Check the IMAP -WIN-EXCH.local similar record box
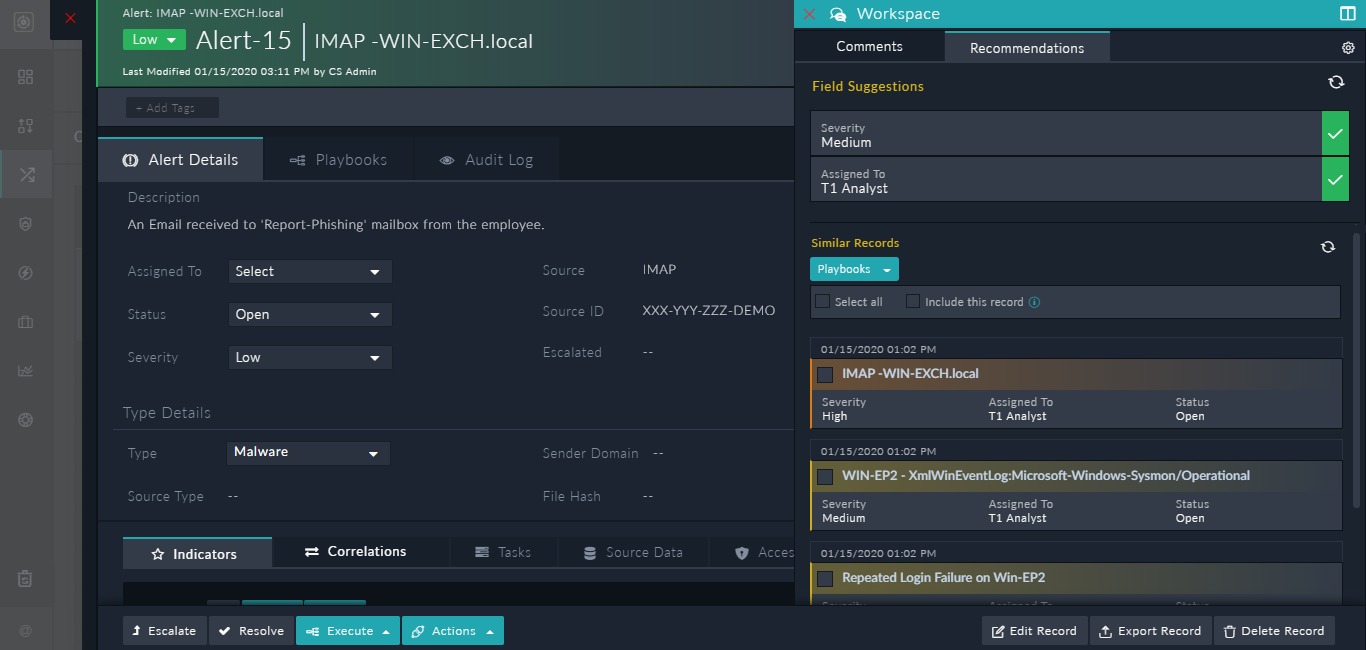Screen dimensions: 1366x650 825,374
